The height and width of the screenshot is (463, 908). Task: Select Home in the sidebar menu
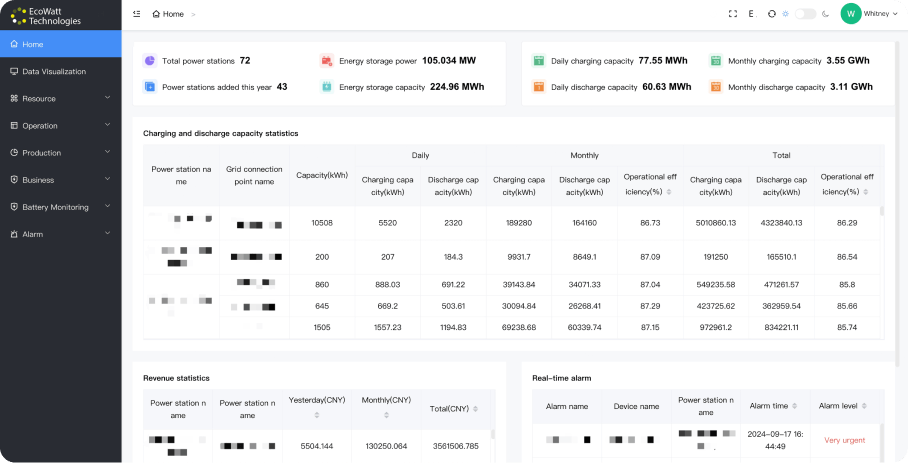(x=33, y=44)
